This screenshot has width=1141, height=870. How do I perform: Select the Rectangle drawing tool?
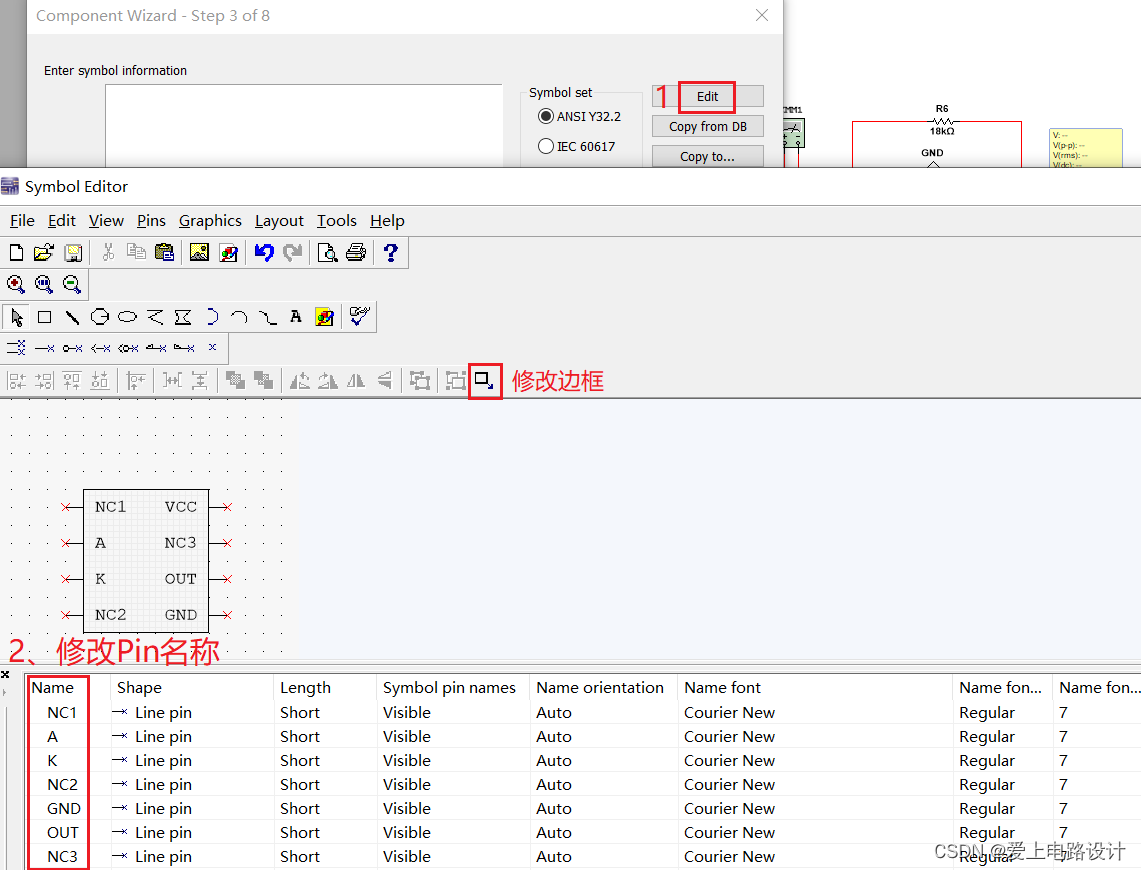[44, 317]
